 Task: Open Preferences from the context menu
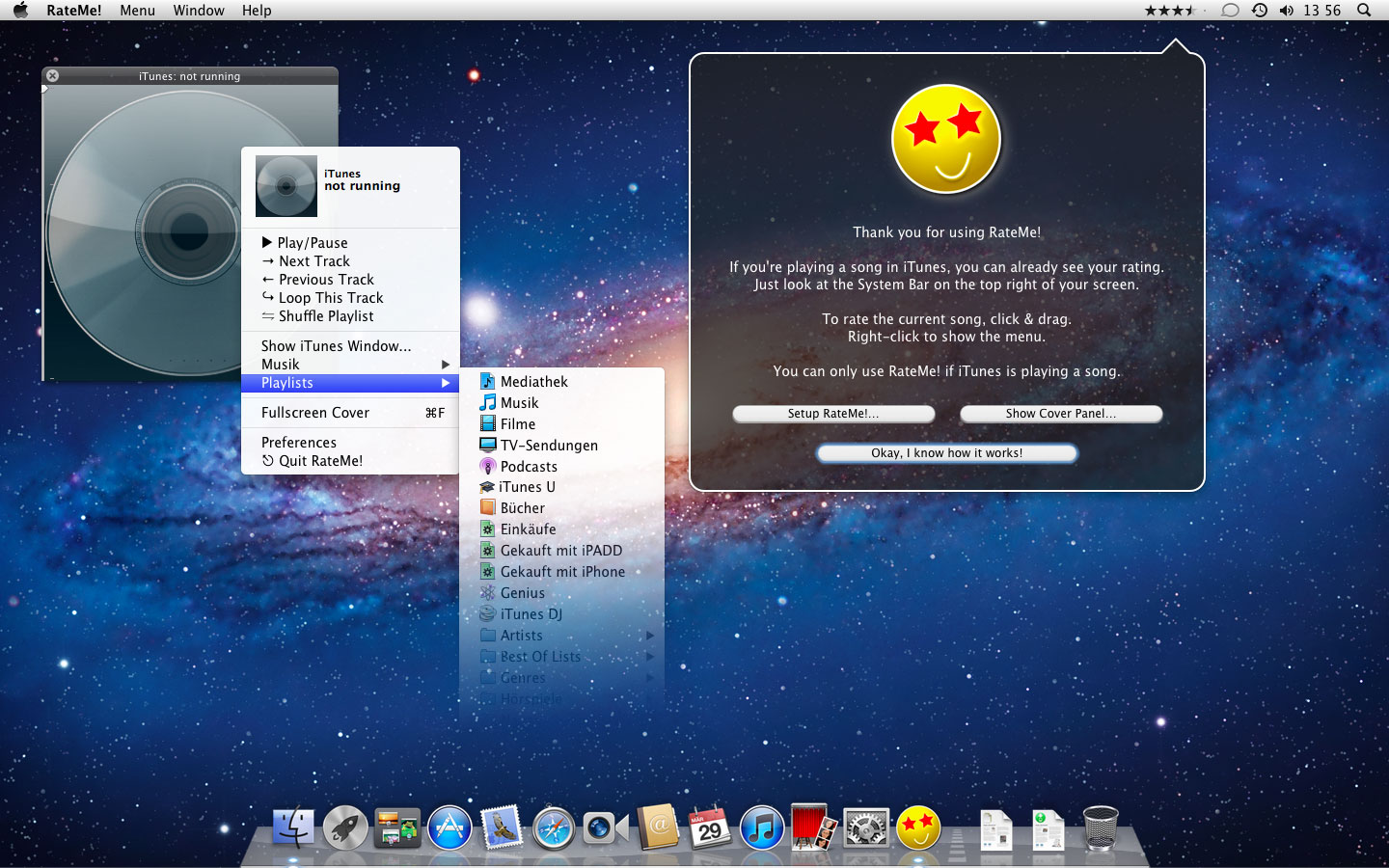(350, 443)
